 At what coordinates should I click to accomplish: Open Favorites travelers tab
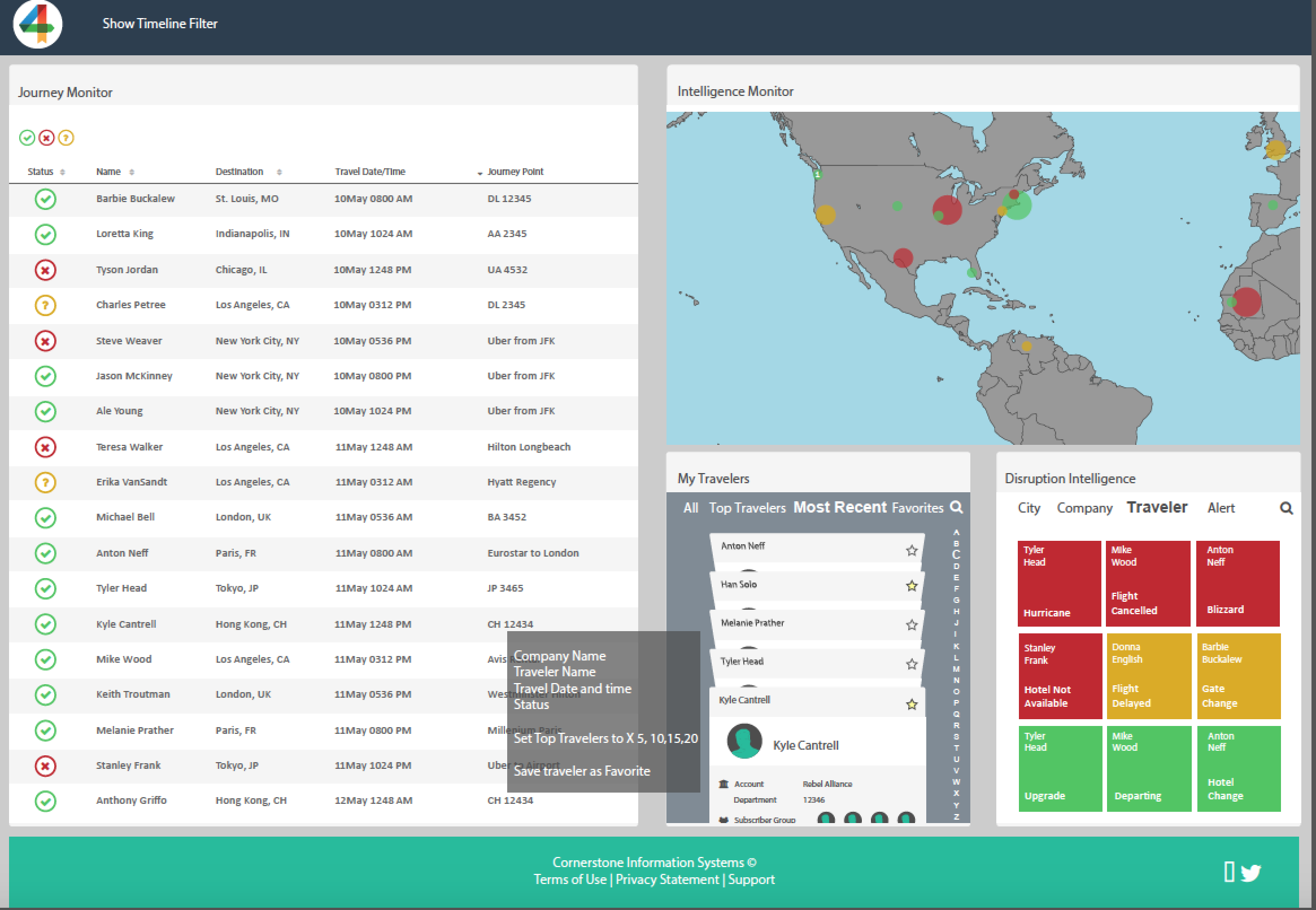[x=918, y=508]
